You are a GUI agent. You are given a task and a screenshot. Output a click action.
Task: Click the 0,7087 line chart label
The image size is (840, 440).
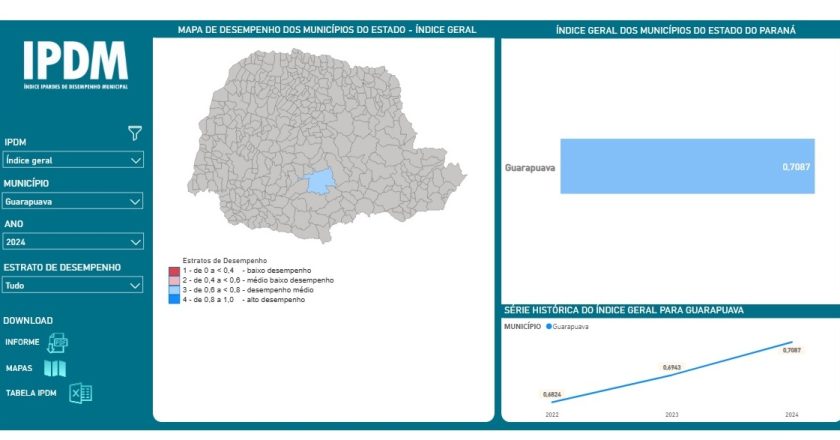[x=791, y=350]
